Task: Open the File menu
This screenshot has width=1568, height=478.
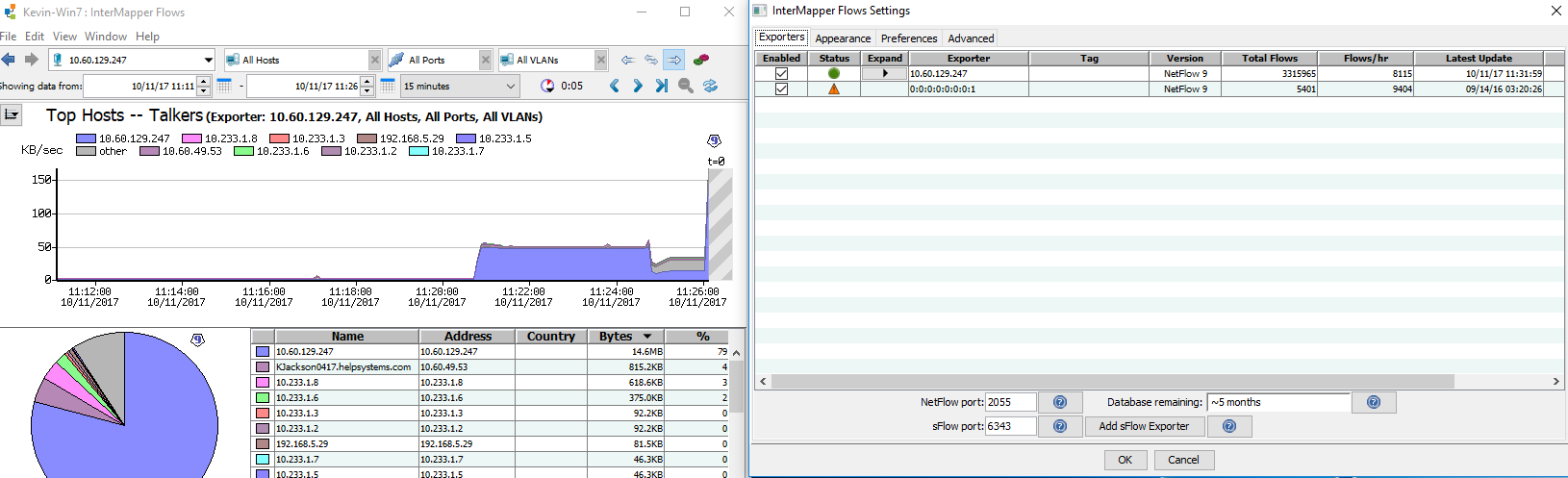Action: [8, 37]
